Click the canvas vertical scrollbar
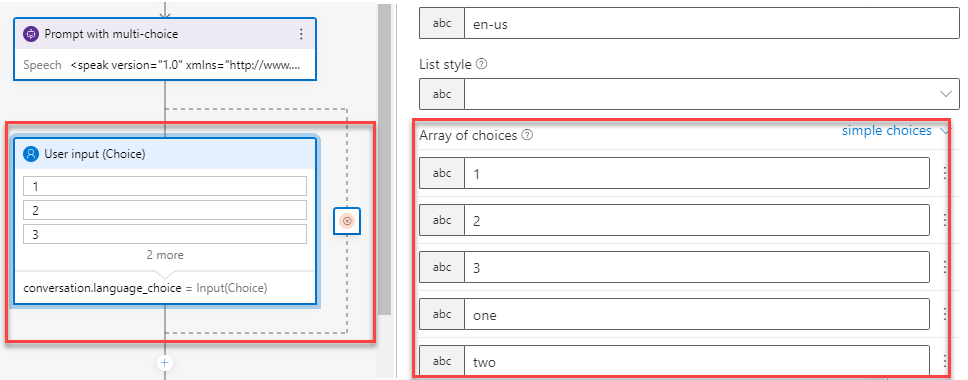The height and width of the screenshot is (380, 968). tap(385, 160)
